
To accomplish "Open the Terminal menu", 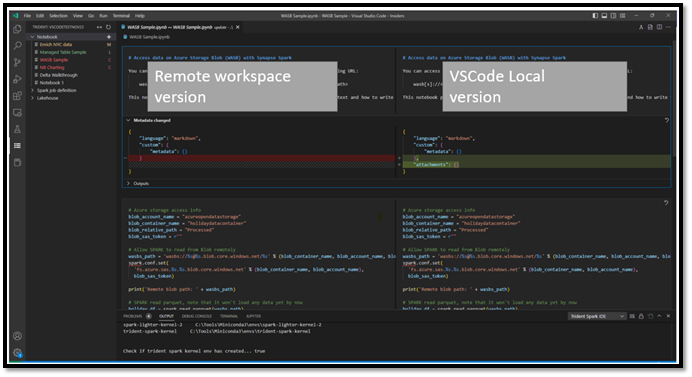I will pyautogui.click(x=121, y=15).
